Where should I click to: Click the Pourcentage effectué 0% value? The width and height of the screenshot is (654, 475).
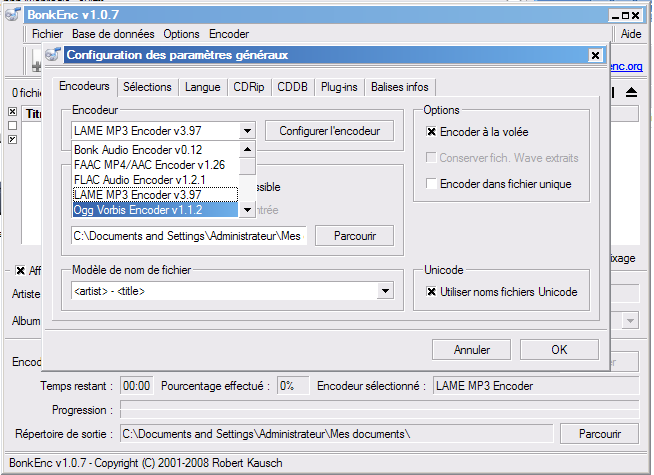point(293,385)
